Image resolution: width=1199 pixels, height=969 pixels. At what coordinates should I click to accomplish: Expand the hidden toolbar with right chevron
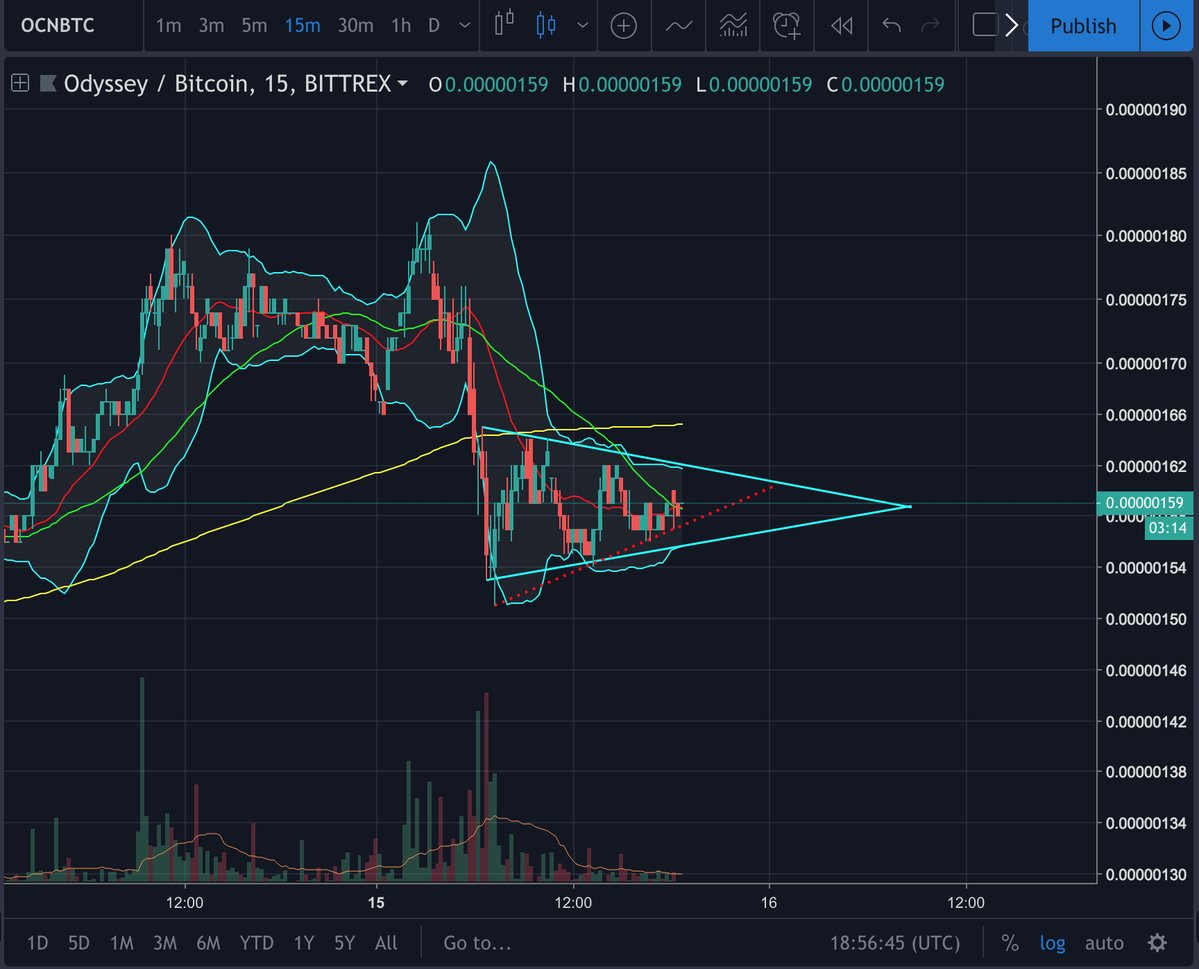click(x=1012, y=25)
